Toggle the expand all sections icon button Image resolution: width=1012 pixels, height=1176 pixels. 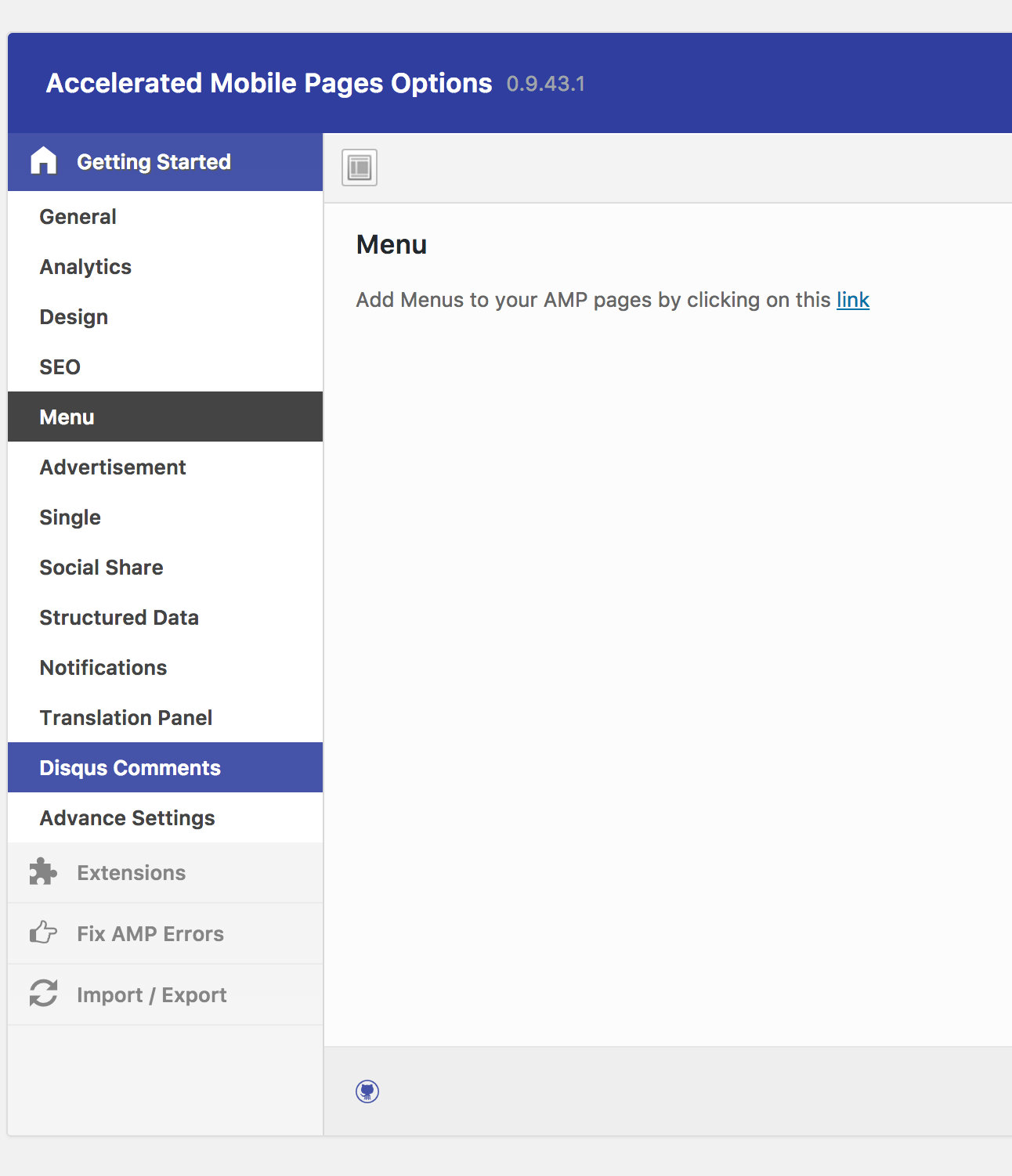pyautogui.click(x=360, y=168)
